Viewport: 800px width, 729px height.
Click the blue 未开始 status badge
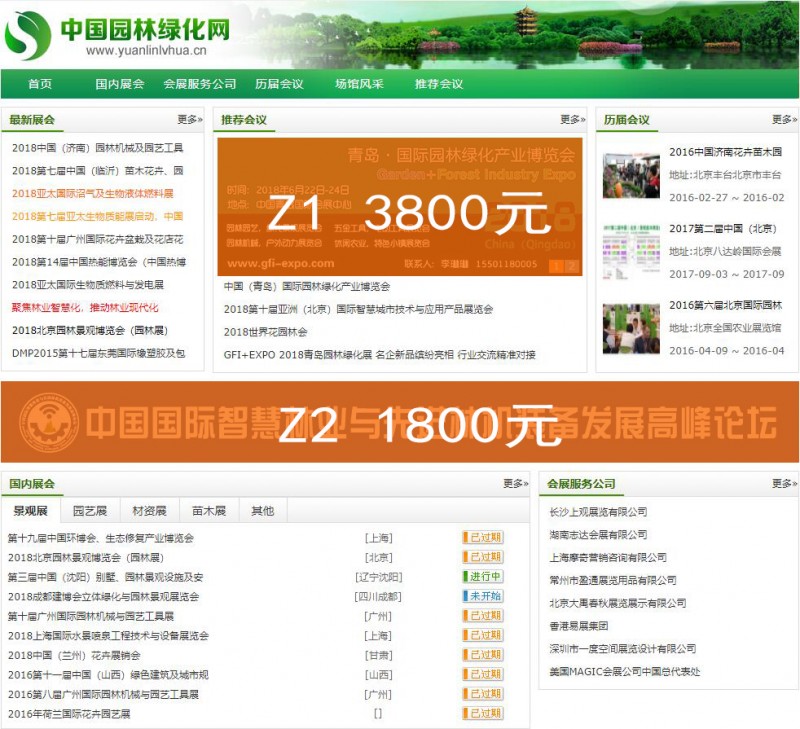click(x=482, y=596)
